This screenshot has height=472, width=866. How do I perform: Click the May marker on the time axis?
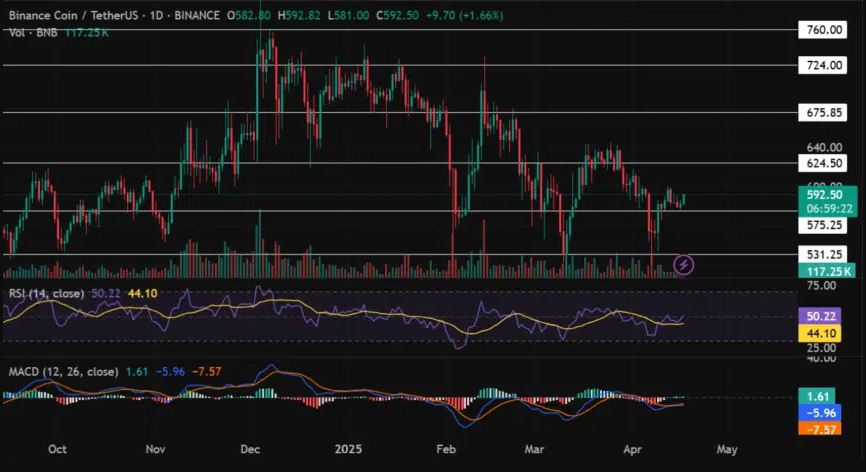pos(727,450)
